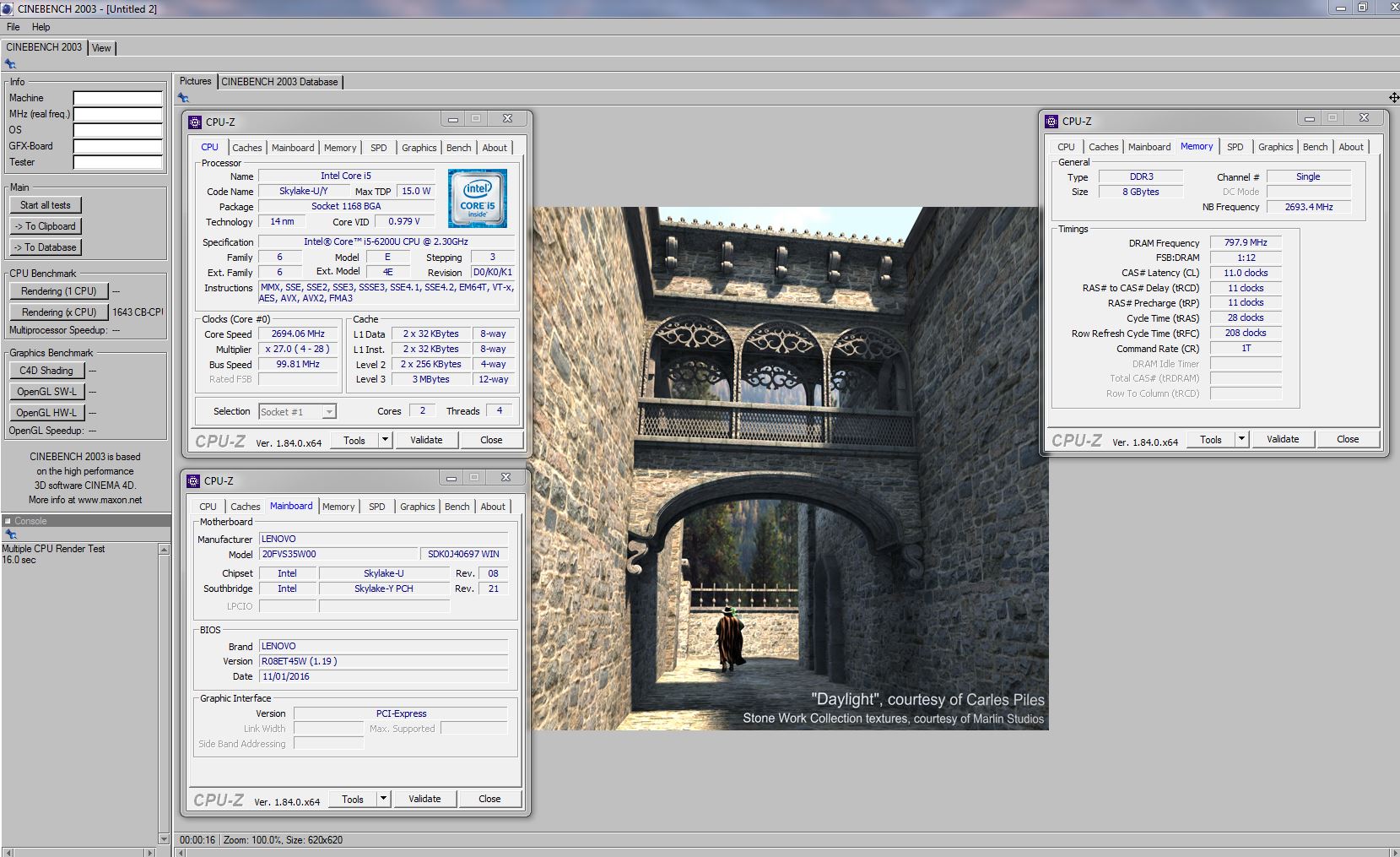Click the move cross icon at picture panel's right edge
This screenshot has height=857, width=1400.
pyautogui.click(x=1393, y=98)
